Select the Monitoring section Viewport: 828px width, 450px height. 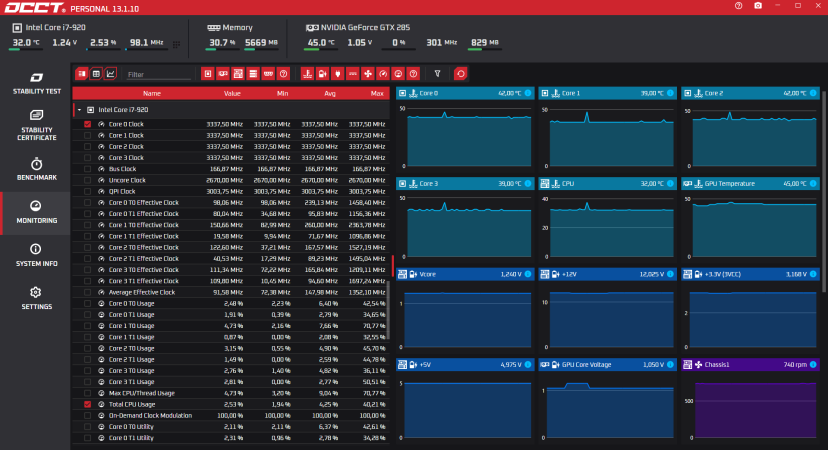(36, 212)
